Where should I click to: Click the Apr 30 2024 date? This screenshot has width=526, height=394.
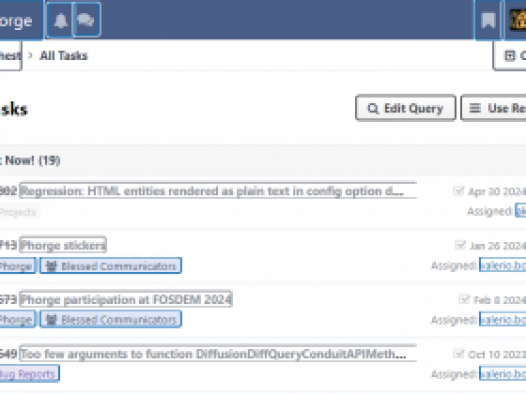(x=497, y=191)
